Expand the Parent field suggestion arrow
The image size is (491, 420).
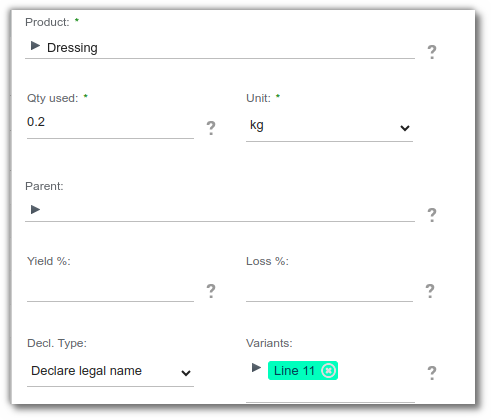click(x=35, y=209)
